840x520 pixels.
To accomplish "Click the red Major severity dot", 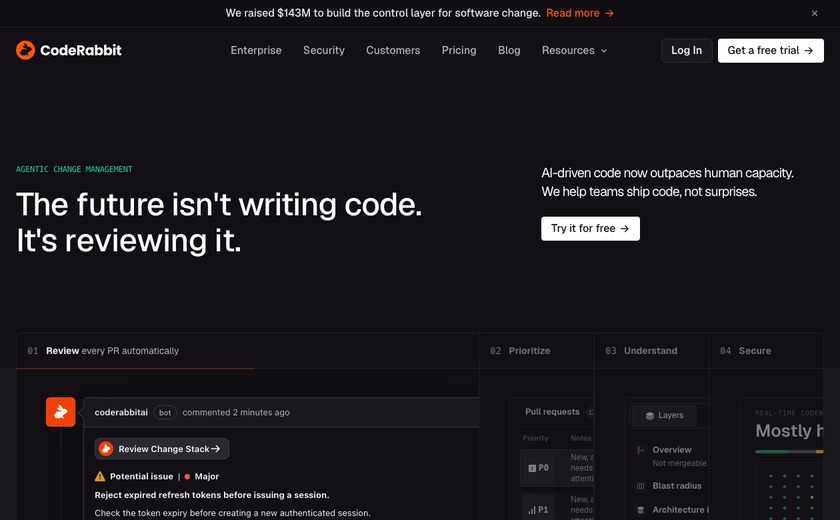I will [188, 476].
